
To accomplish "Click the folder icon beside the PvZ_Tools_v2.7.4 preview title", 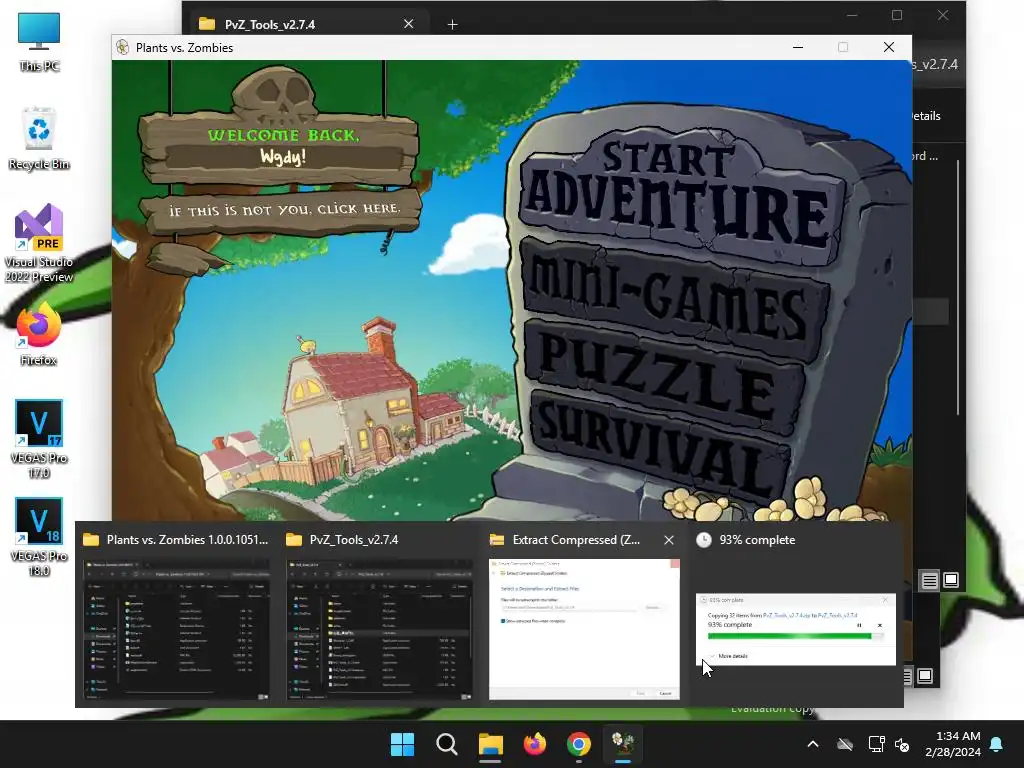I will click(x=295, y=539).
